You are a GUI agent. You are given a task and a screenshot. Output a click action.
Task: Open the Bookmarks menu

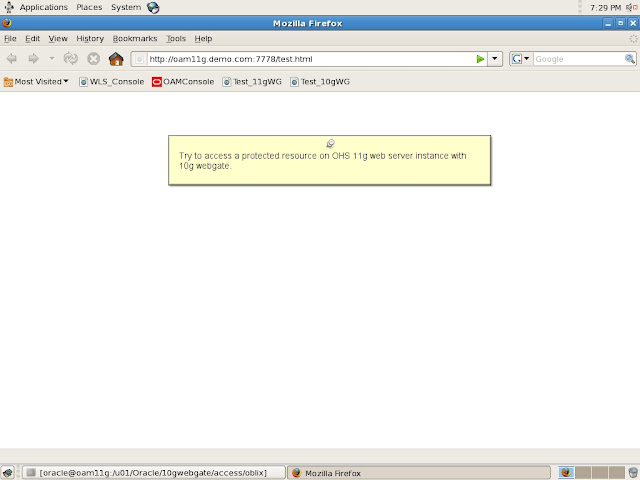pos(135,38)
